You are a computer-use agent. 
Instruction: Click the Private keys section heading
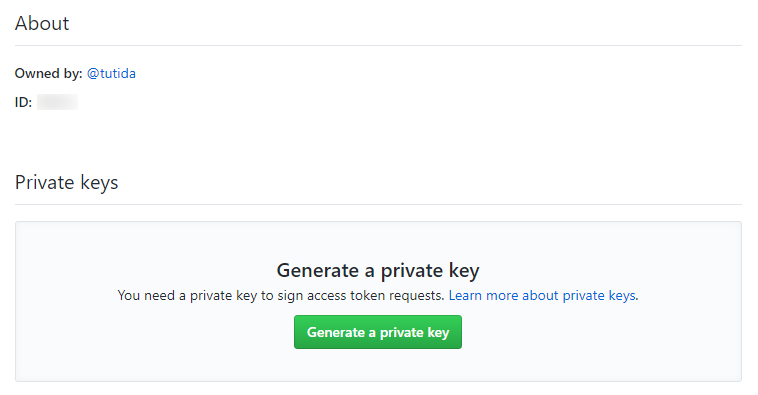tap(67, 183)
